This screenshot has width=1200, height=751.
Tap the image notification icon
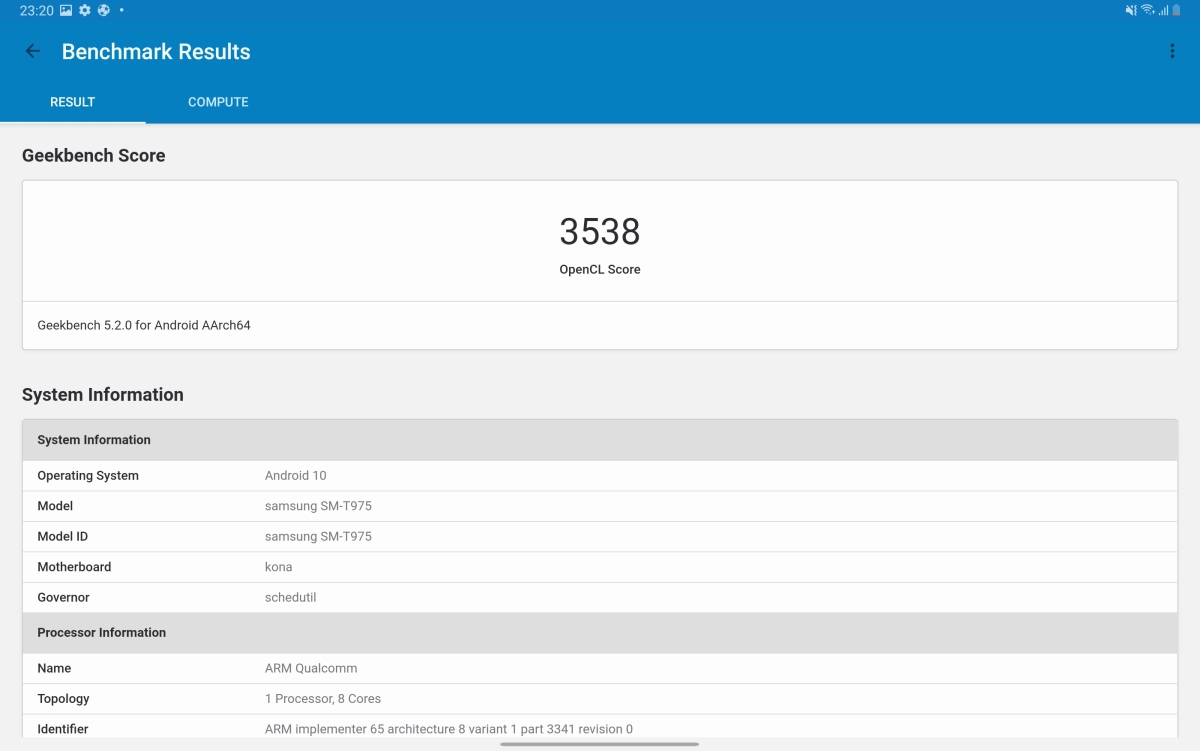tap(66, 10)
